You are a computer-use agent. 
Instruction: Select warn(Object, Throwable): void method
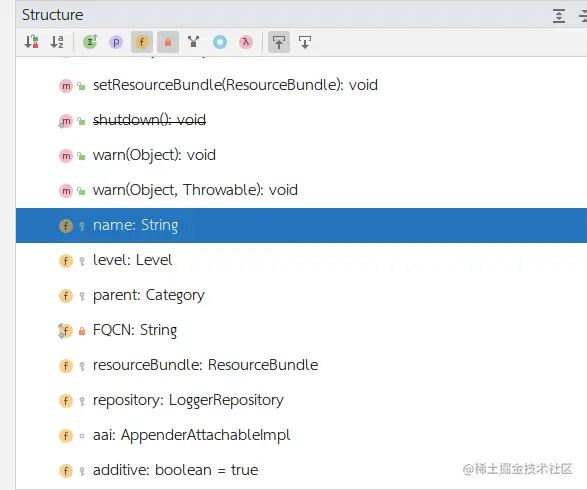coord(301,190)
